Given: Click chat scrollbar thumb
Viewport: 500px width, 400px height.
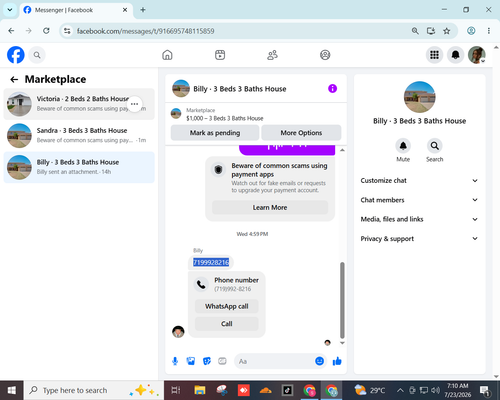Looking at the screenshot, I should pyautogui.click(x=342, y=300).
